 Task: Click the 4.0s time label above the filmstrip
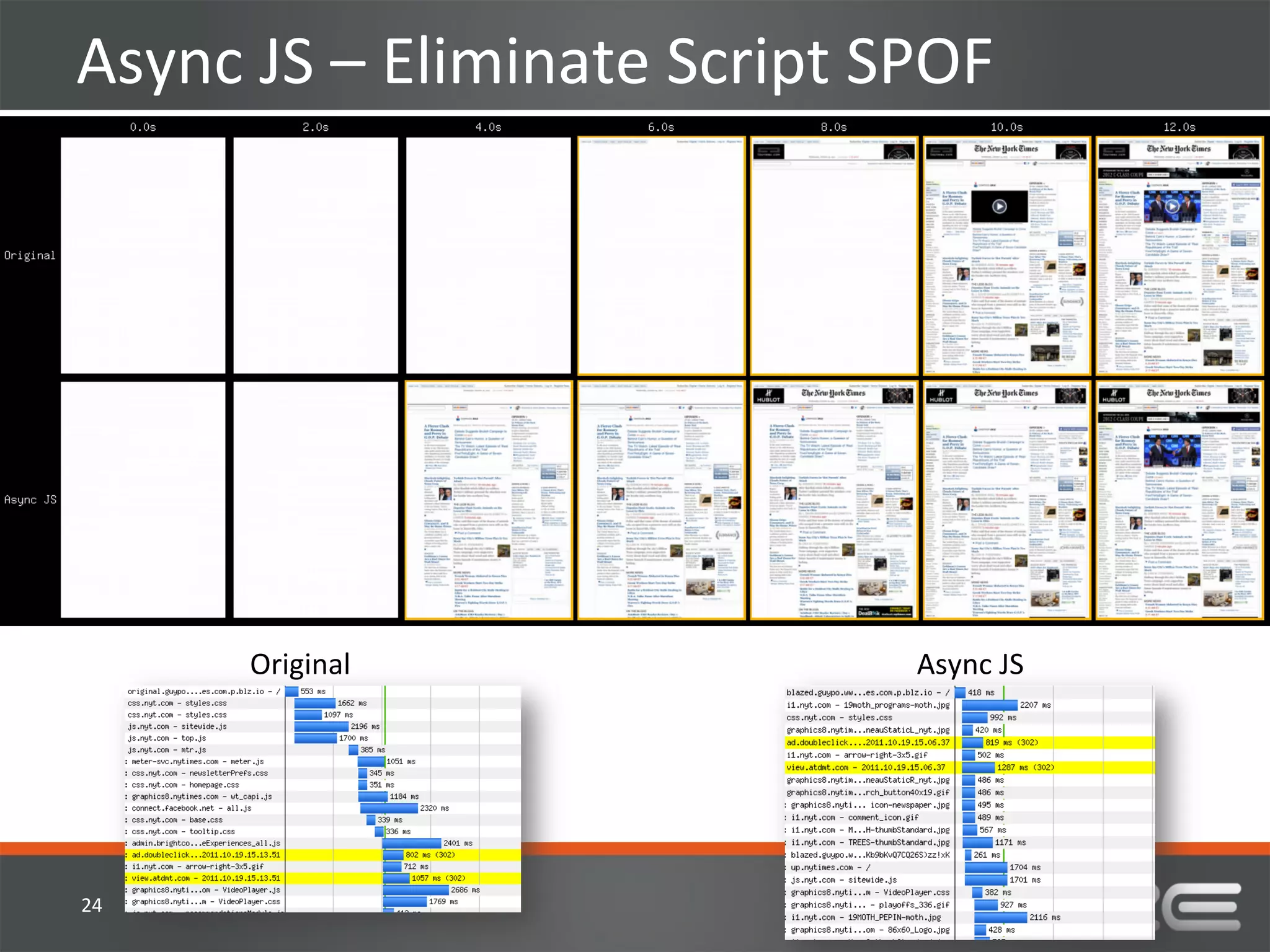489,127
